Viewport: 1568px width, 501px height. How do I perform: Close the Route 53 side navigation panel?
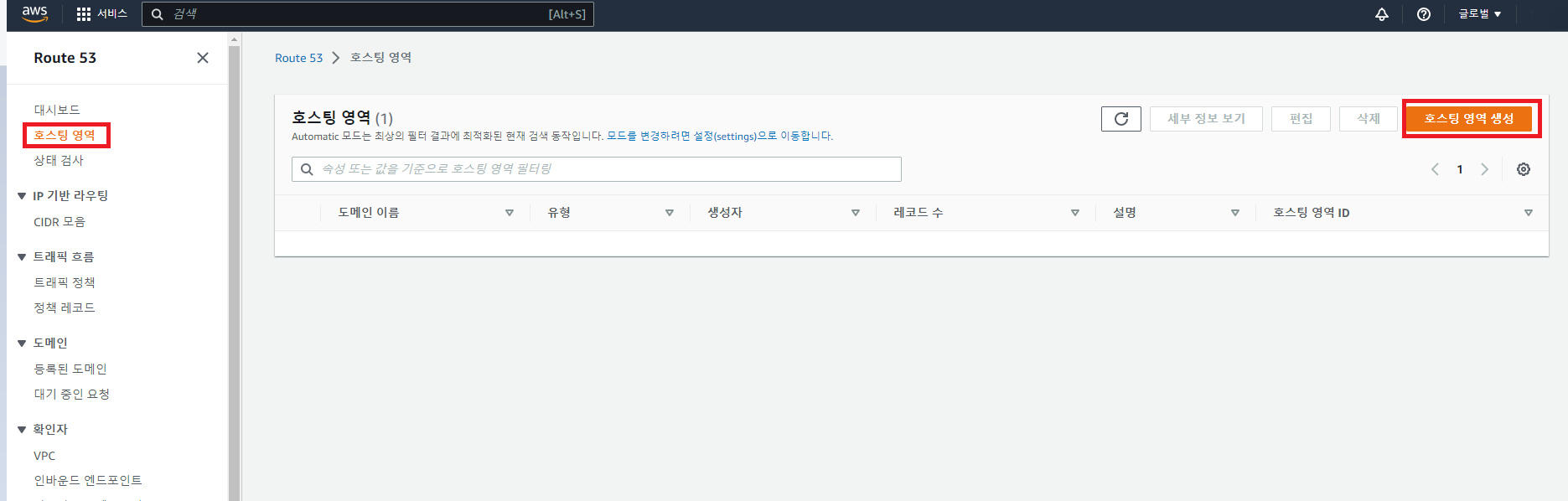click(203, 58)
